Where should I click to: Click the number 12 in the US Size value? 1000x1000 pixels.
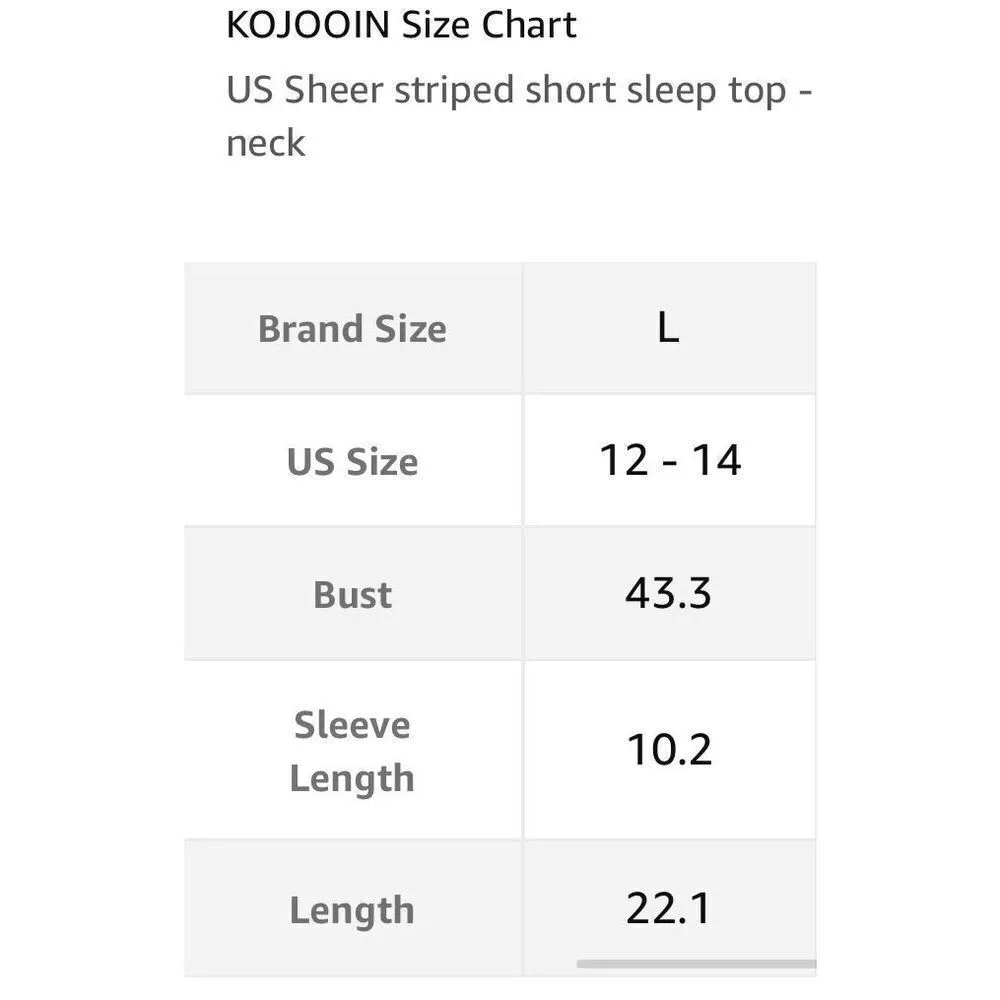624,460
